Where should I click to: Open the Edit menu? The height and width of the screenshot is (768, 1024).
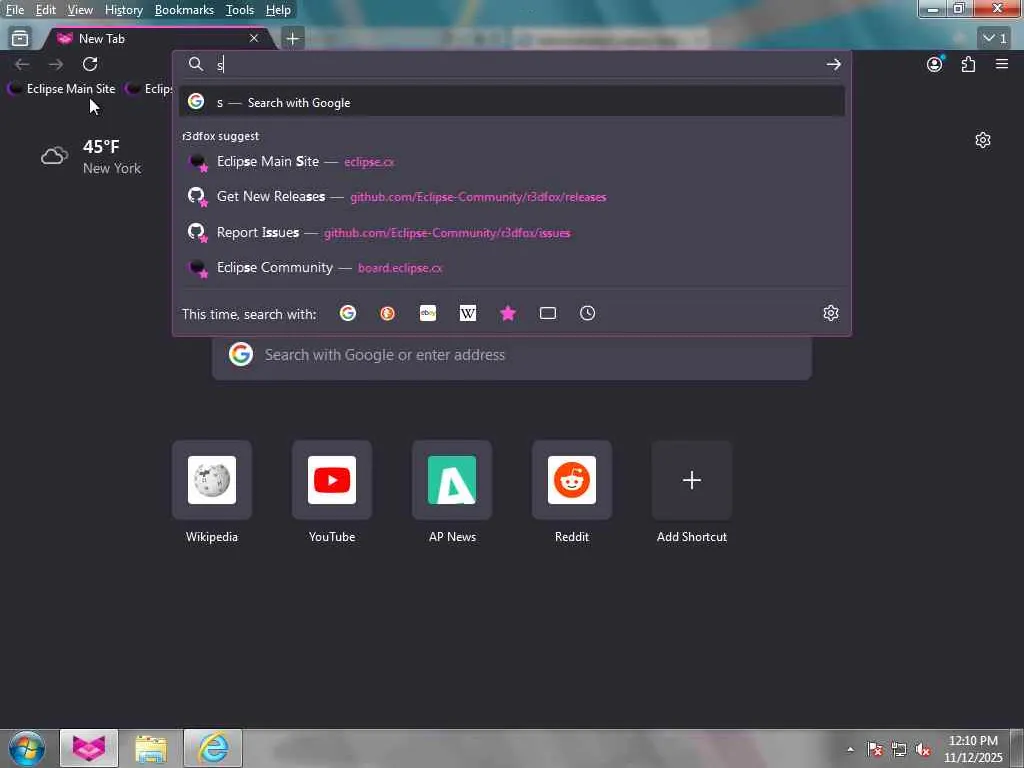tap(45, 10)
